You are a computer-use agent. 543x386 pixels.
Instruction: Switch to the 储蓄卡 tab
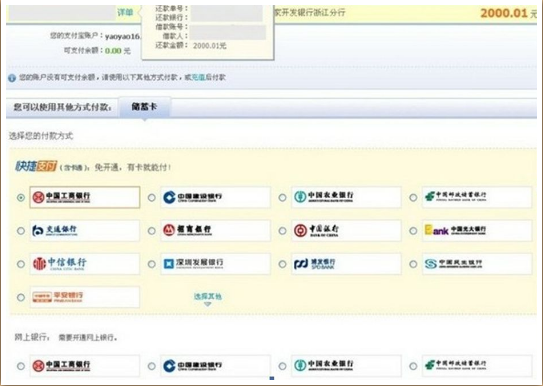(x=144, y=107)
